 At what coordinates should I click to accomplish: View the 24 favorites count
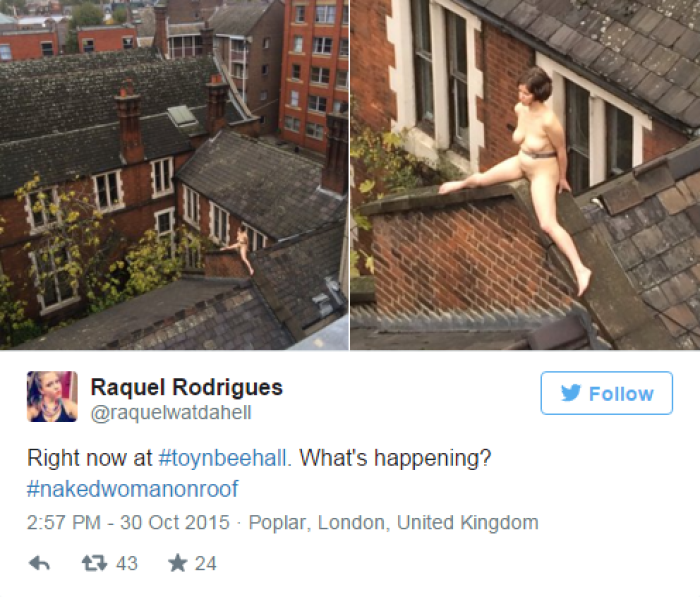point(205,564)
